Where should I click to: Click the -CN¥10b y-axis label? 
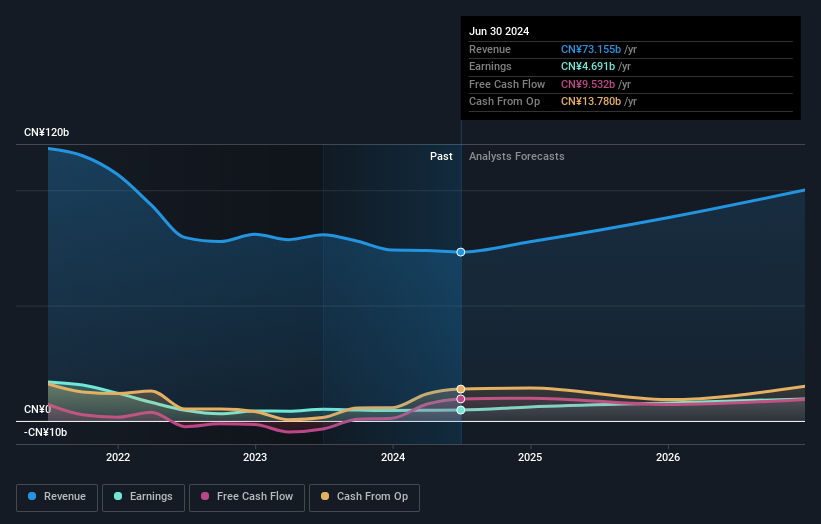(46, 432)
